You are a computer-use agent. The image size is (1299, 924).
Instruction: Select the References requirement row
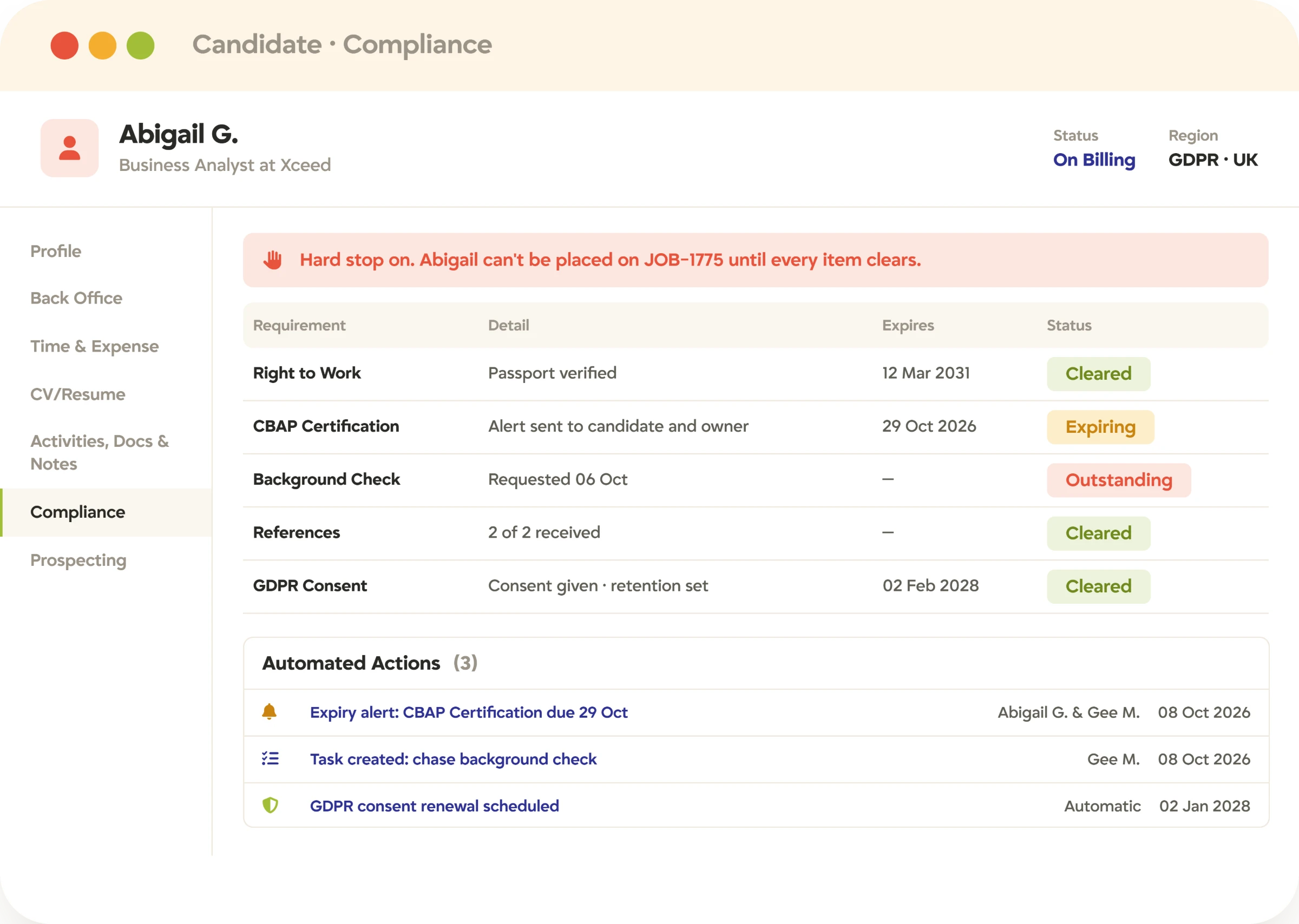(x=756, y=533)
